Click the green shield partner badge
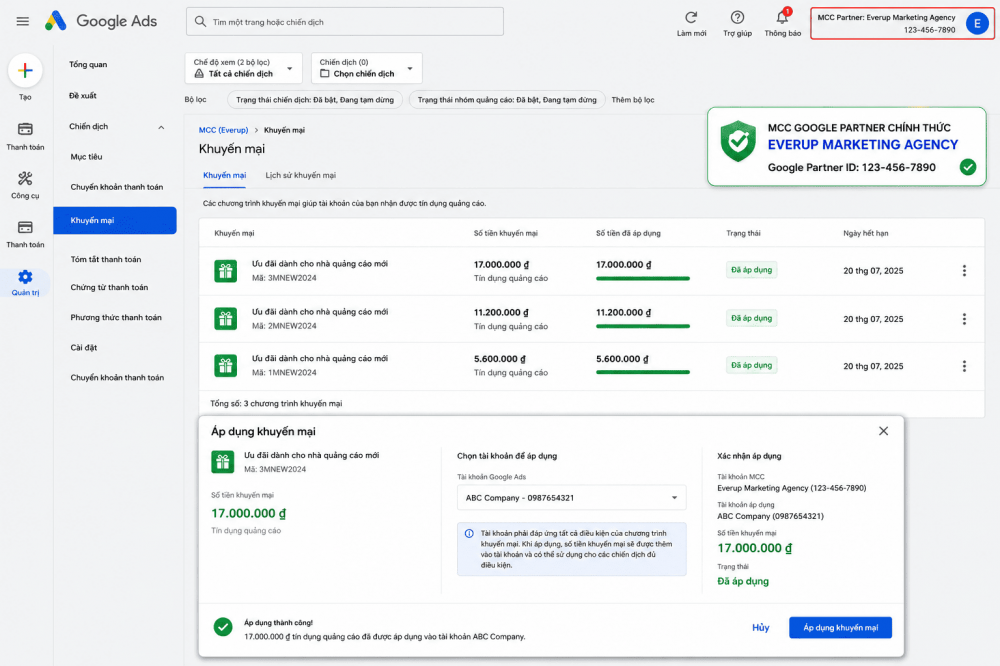The image size is (1000, 666). click(738, 141)
